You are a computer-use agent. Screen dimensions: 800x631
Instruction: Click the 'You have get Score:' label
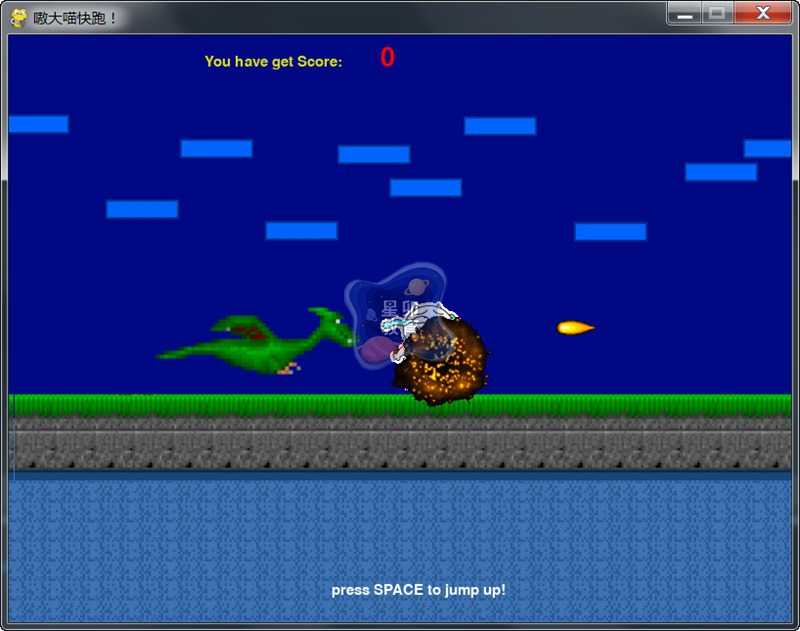(x=273, y=62)
